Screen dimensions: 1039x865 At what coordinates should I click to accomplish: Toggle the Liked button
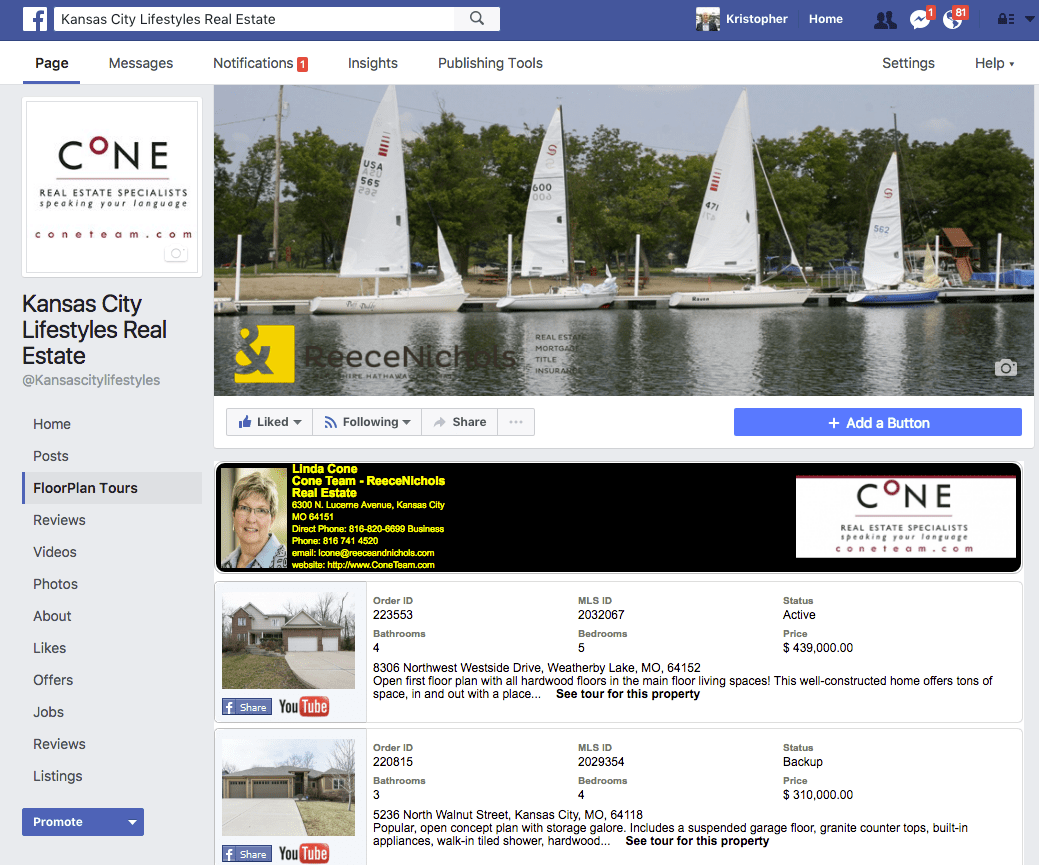(x=270, y=422)
